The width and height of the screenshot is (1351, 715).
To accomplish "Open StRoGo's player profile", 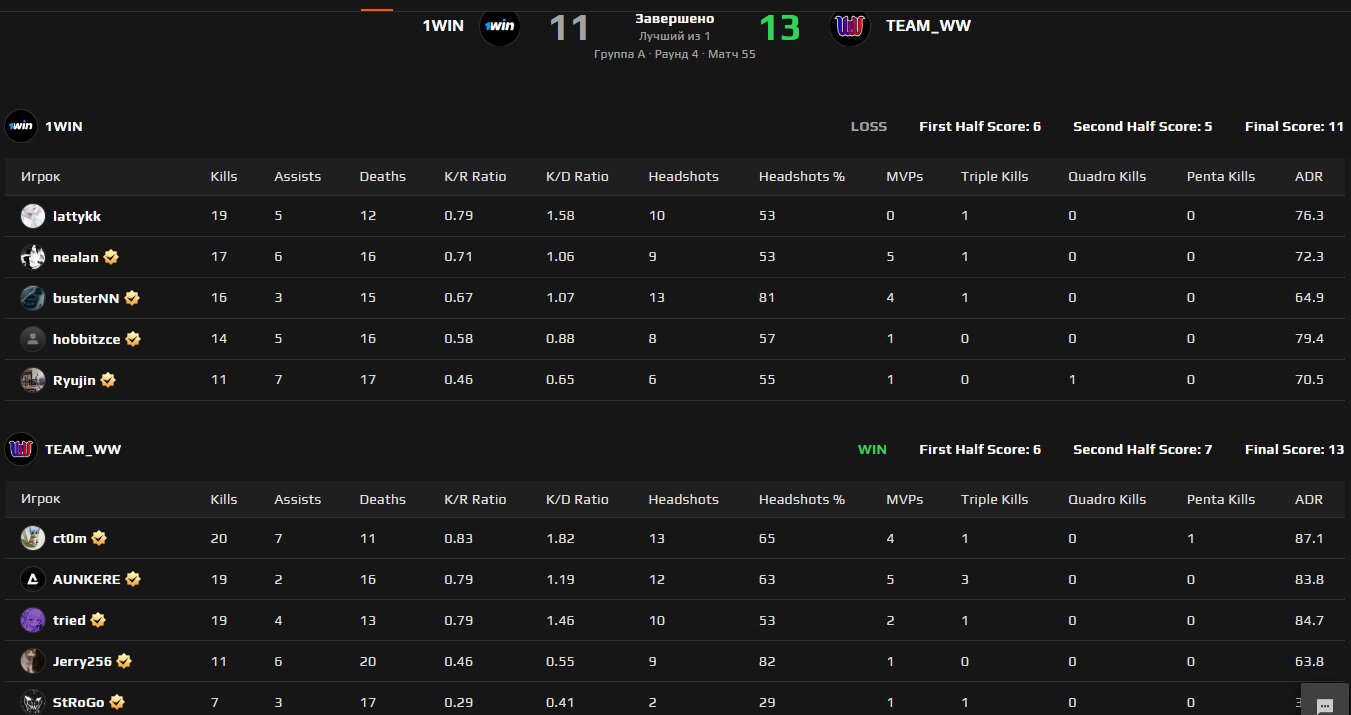I will coord(79,702).
